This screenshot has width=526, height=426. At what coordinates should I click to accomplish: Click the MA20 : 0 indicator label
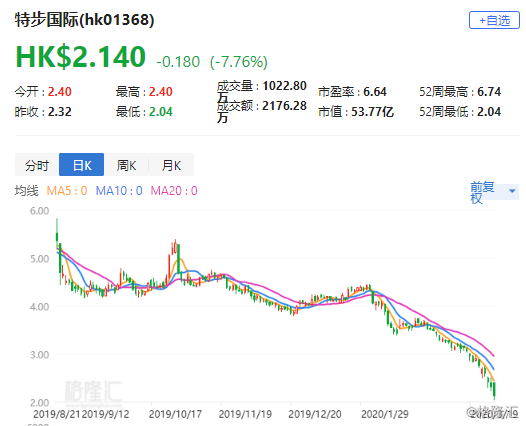(174, 191)
